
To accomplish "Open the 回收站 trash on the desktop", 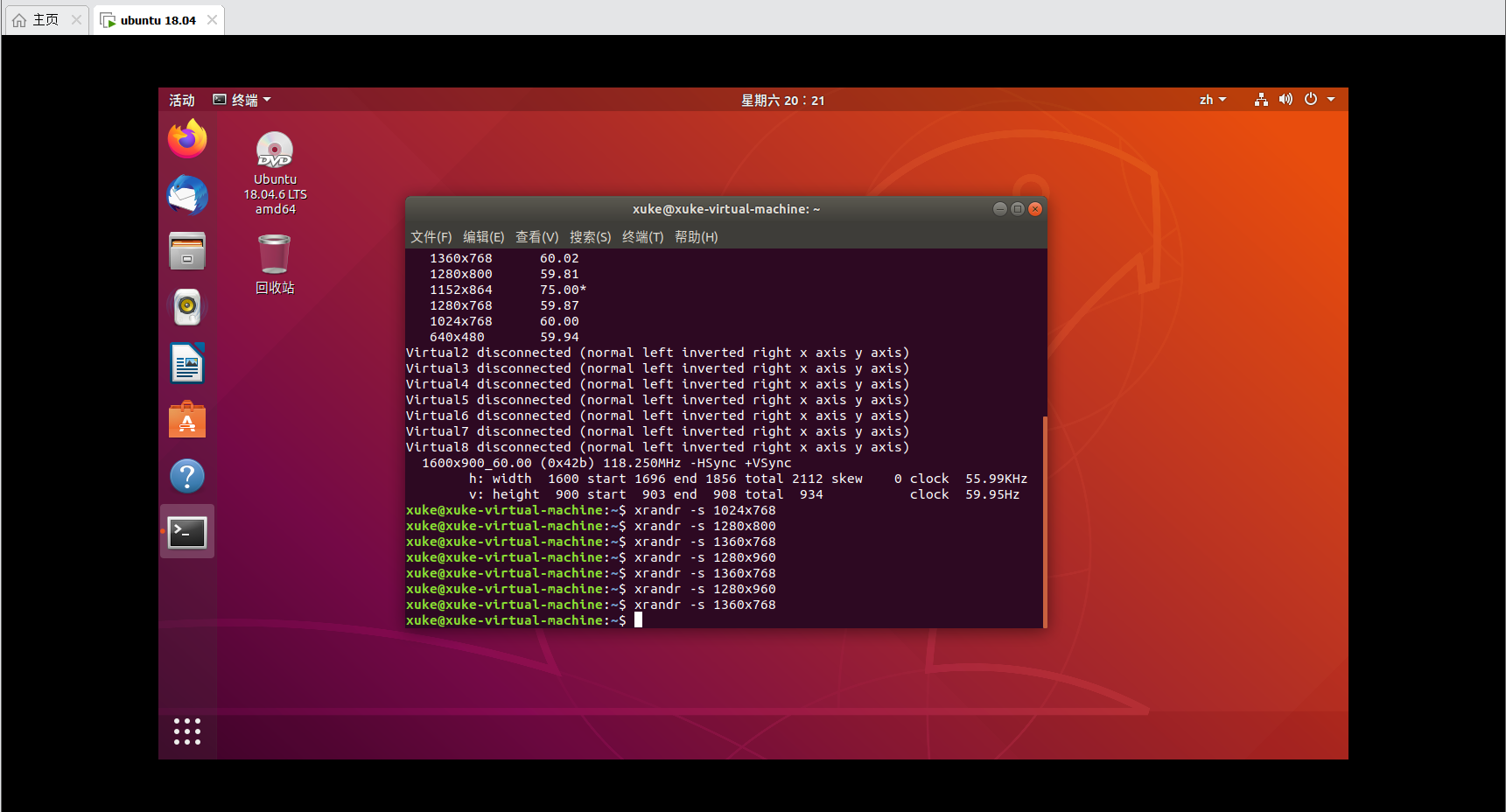I will pos(274,252).
